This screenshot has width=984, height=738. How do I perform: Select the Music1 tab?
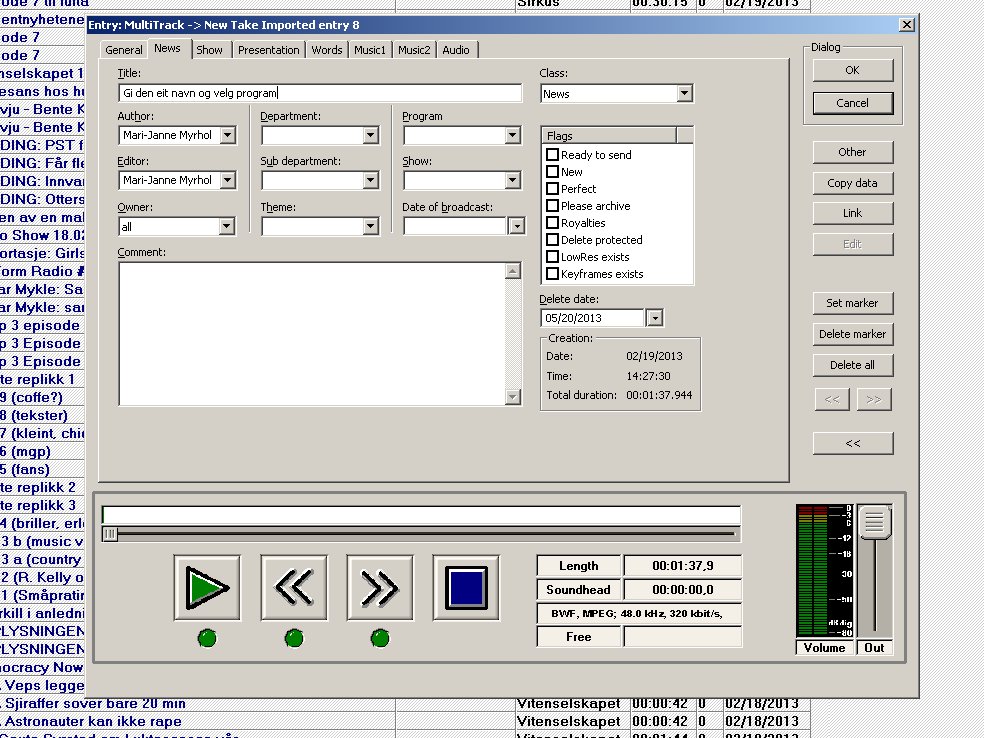(370, 50)
